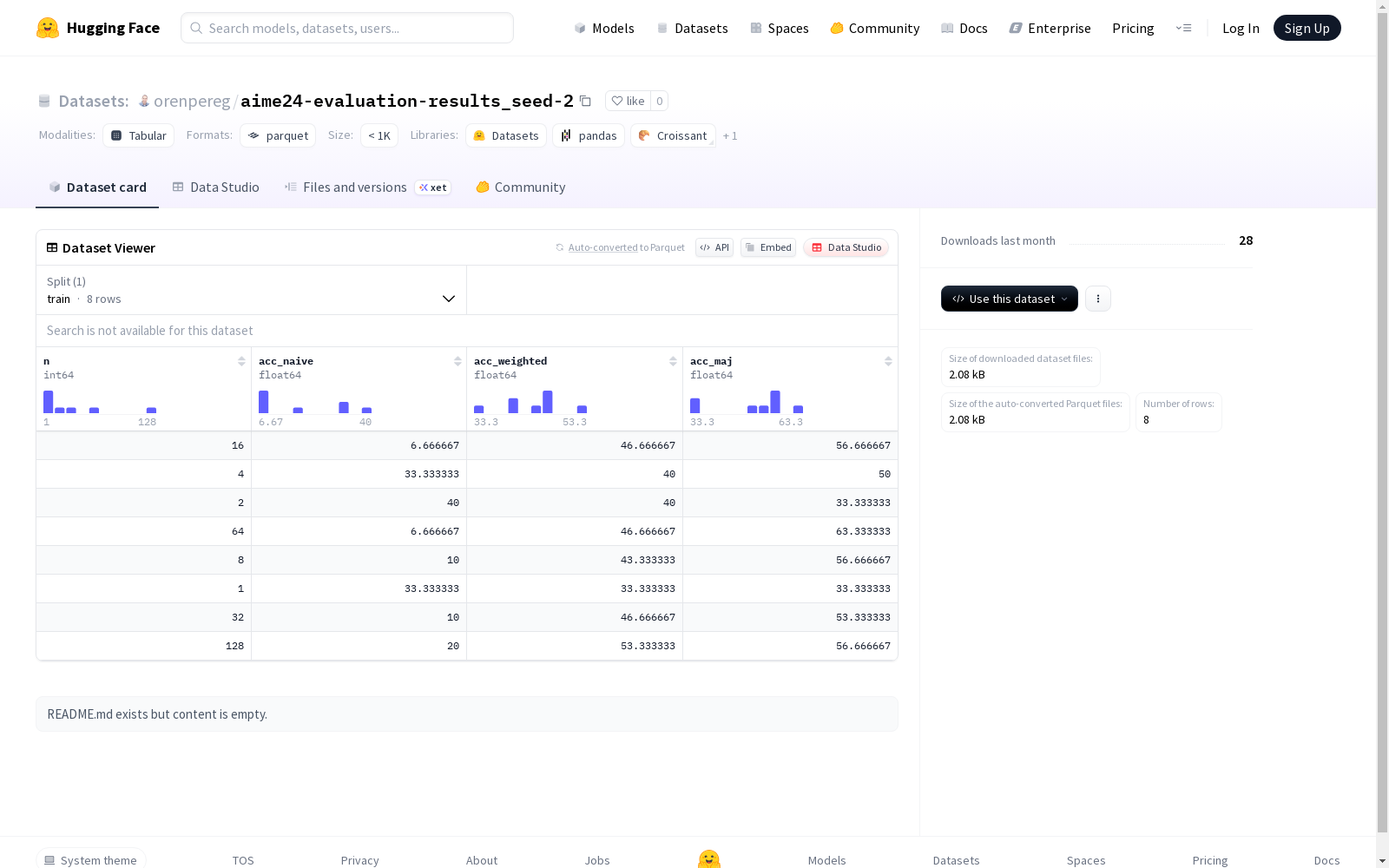1389x868 pixels.
Task: Open the orenpereg profile link
Action: coord(192,101)
